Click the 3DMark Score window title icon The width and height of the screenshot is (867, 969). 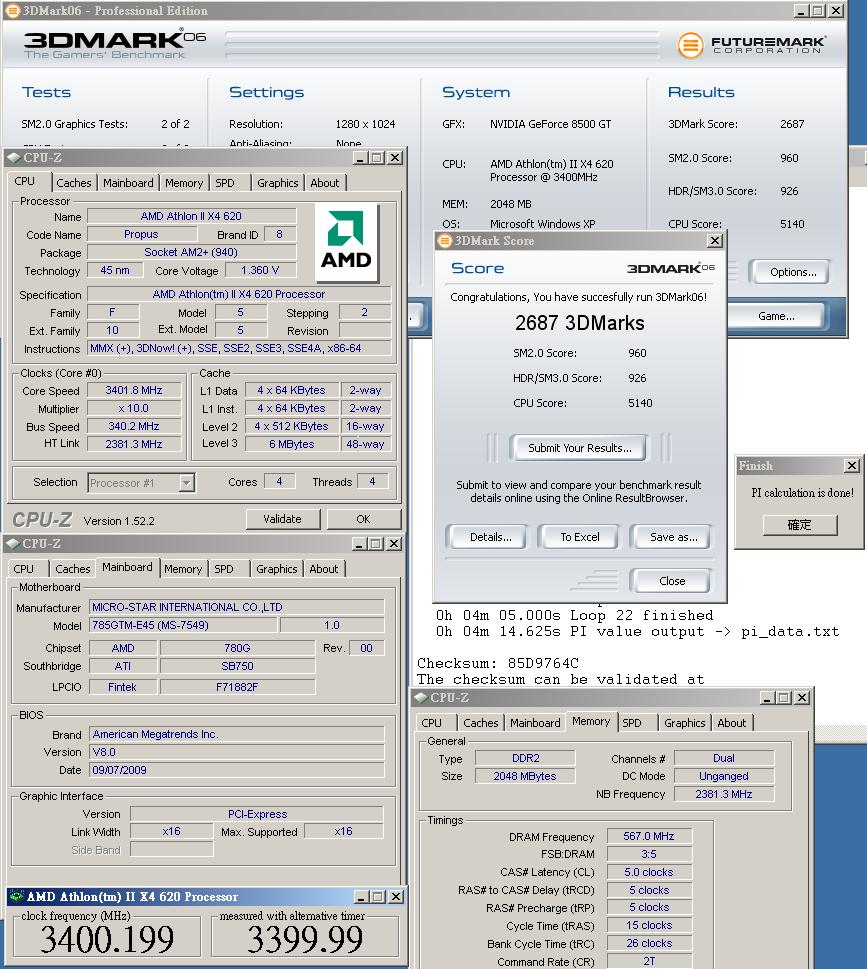click(445, 241)
